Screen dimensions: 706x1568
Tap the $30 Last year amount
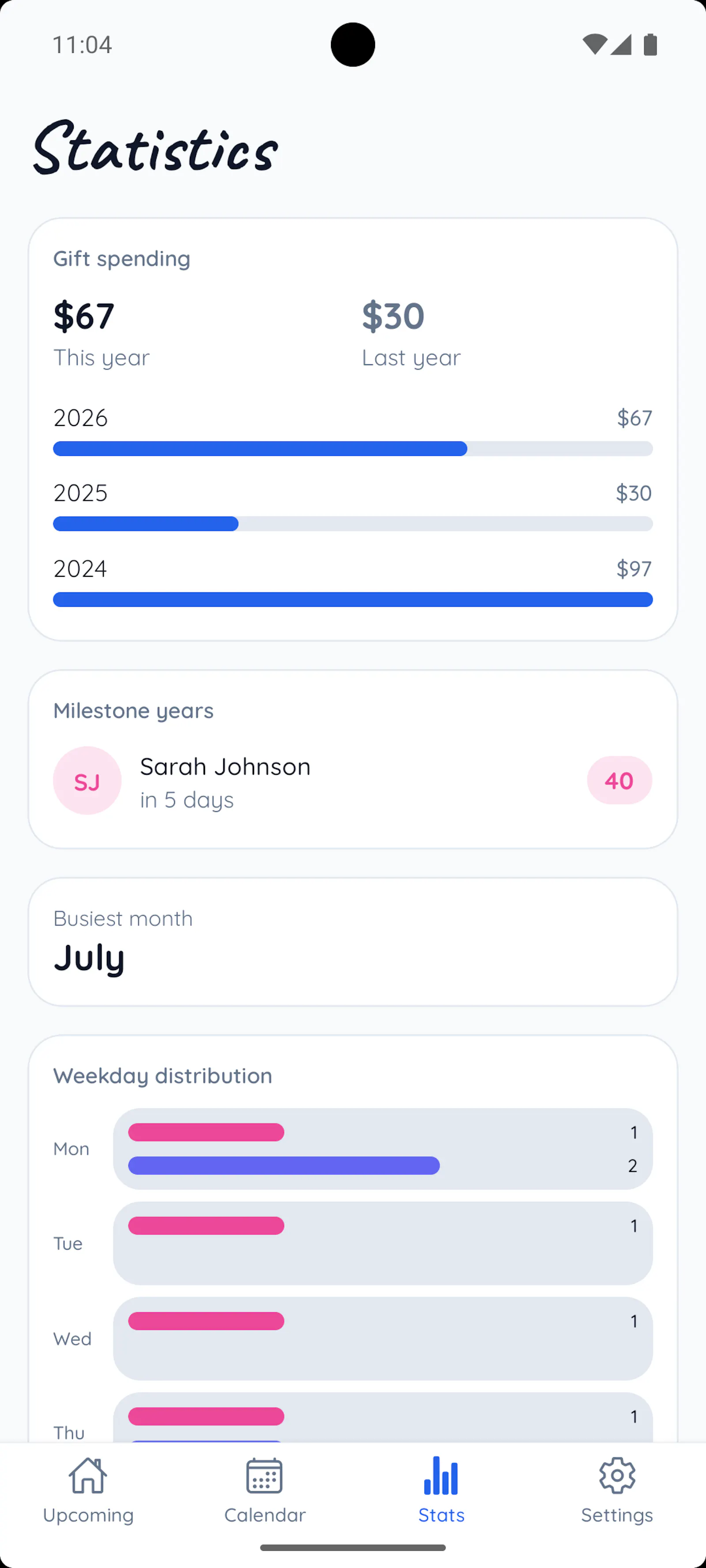393,316
